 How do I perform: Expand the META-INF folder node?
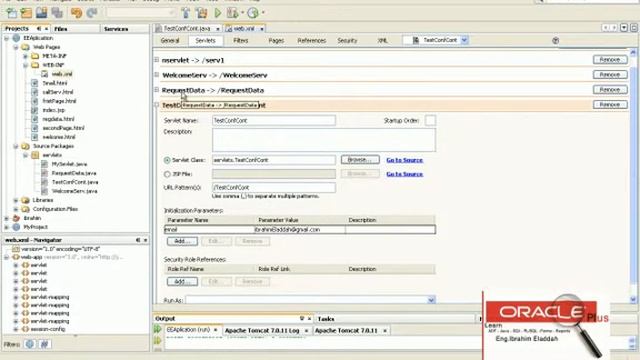(x=25, y=56)
